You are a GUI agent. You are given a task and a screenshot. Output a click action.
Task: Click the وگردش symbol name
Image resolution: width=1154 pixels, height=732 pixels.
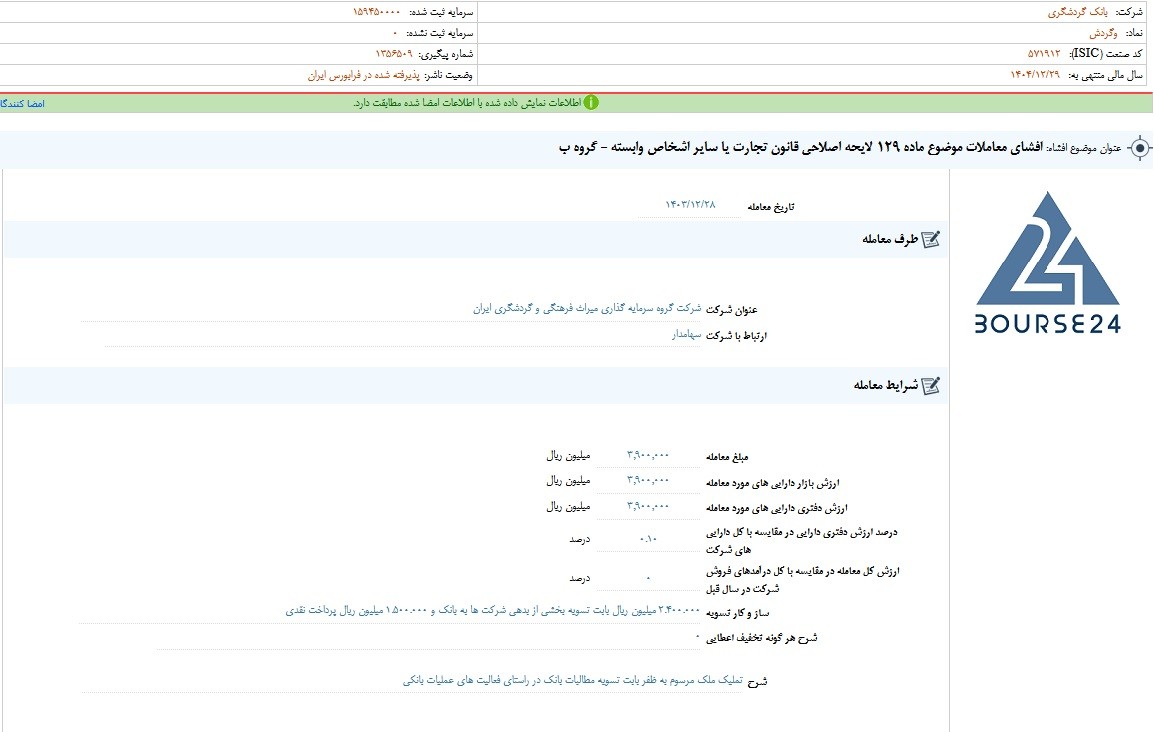pyautogui.click(x=1103, y=33)
